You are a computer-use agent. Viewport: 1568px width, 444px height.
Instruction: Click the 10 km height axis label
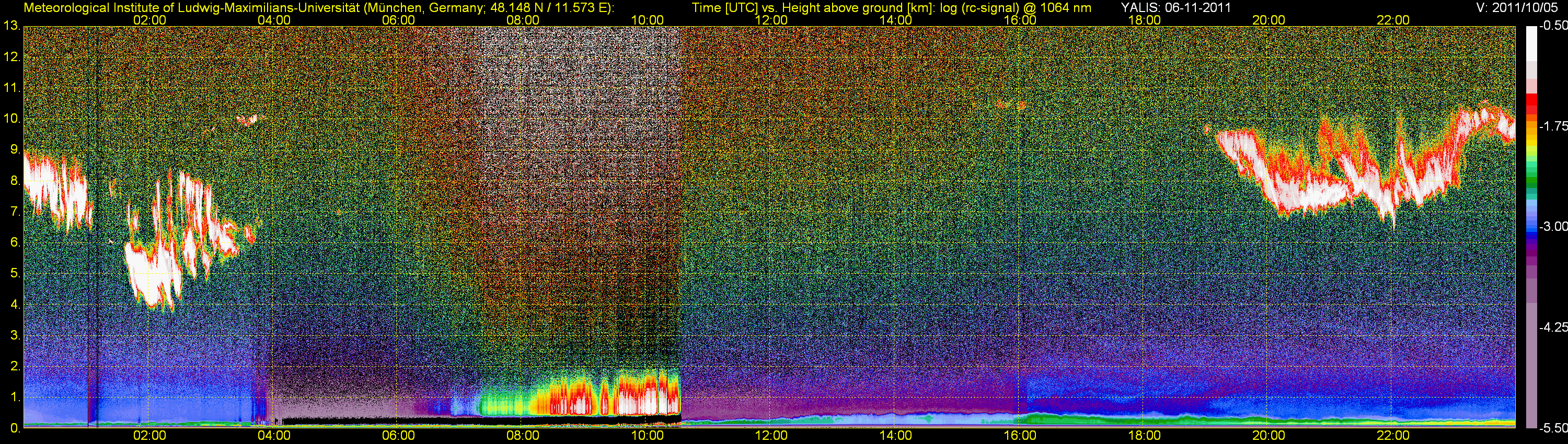coord(11,119)
